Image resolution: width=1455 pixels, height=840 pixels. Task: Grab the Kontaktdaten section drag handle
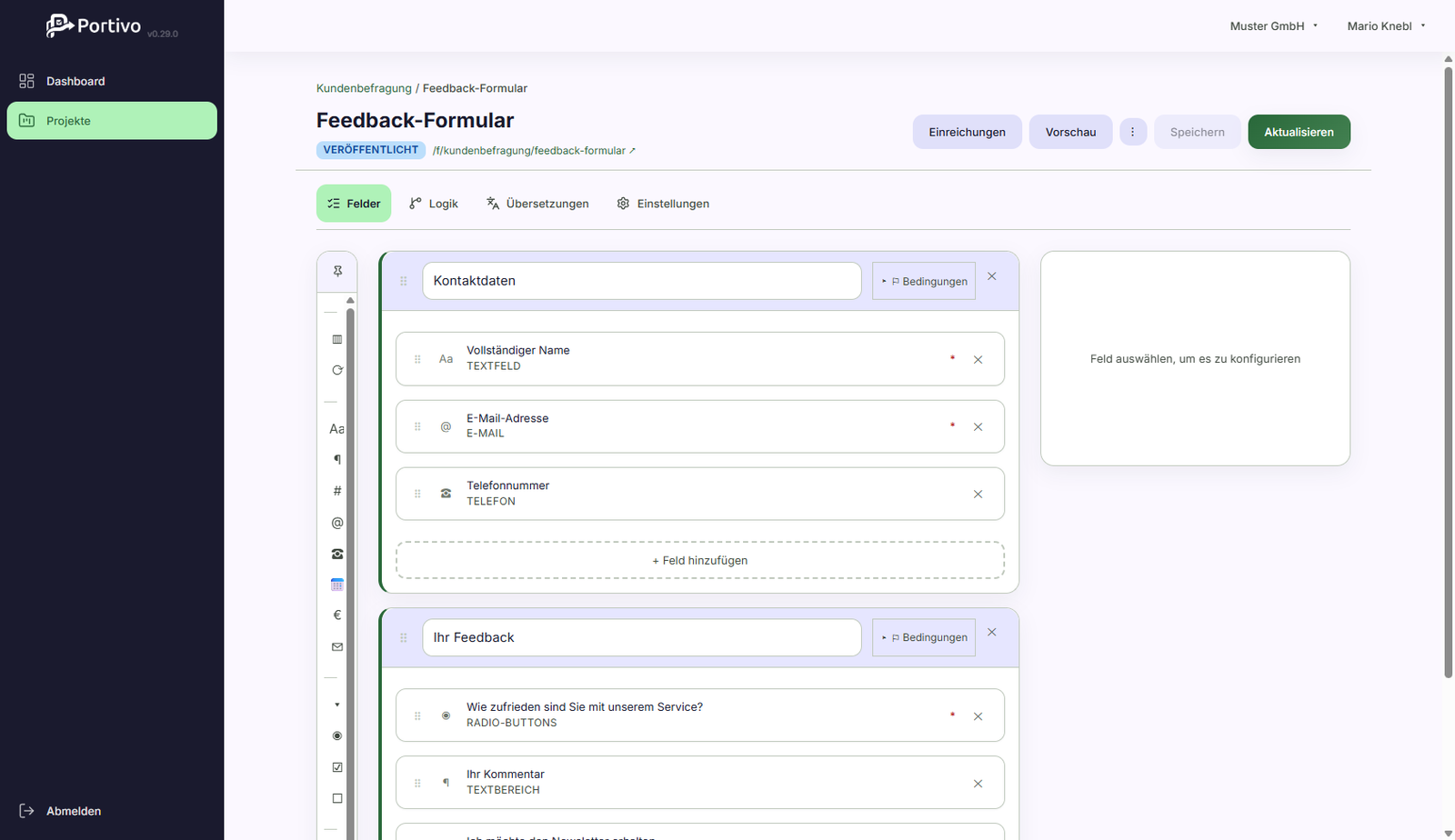(x=404, y=281)
